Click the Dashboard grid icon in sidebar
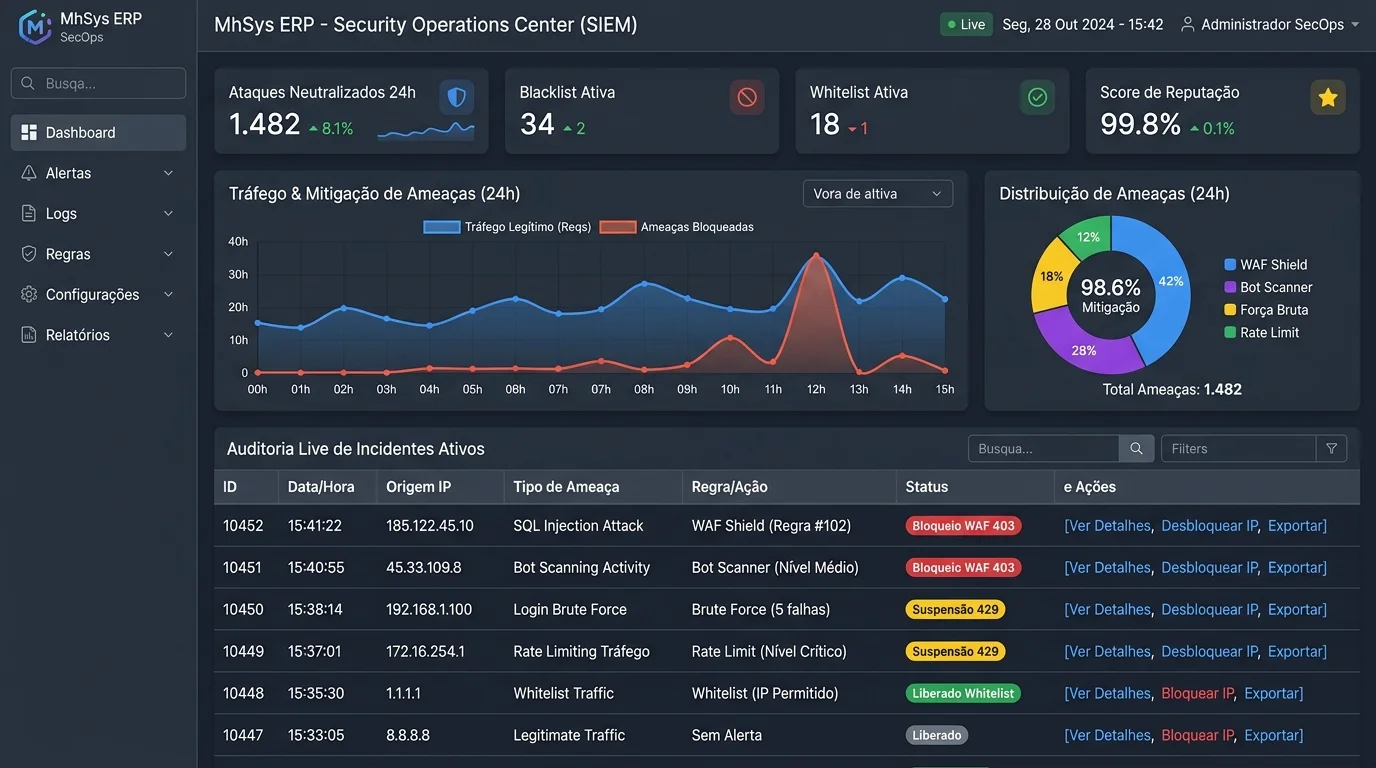The image size is (1376, 768). coord(29,133)
